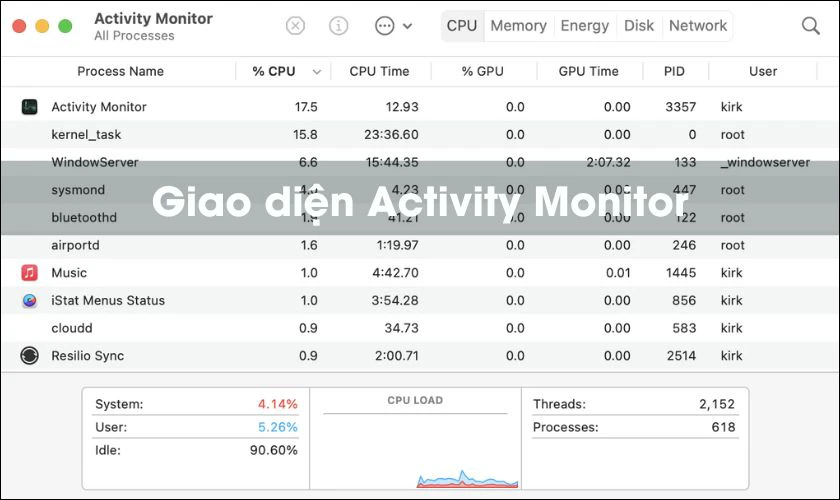Click PID value 2514

(681, 356)
